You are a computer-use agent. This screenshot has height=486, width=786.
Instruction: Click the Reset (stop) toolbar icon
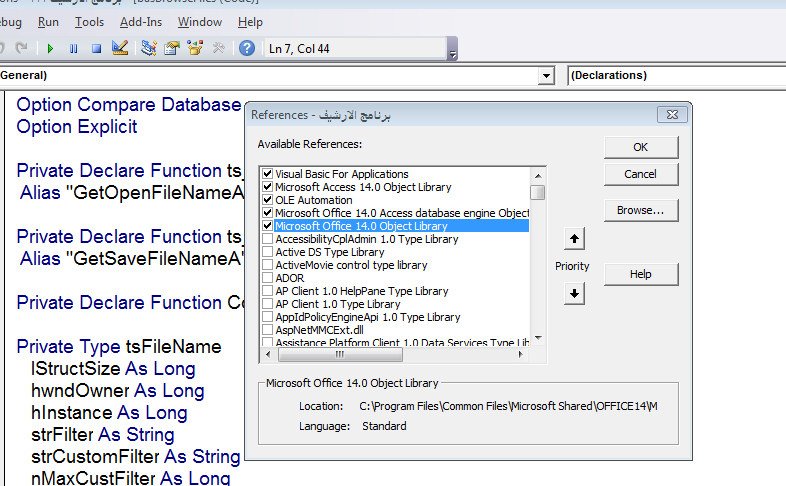tap(96, 48)
